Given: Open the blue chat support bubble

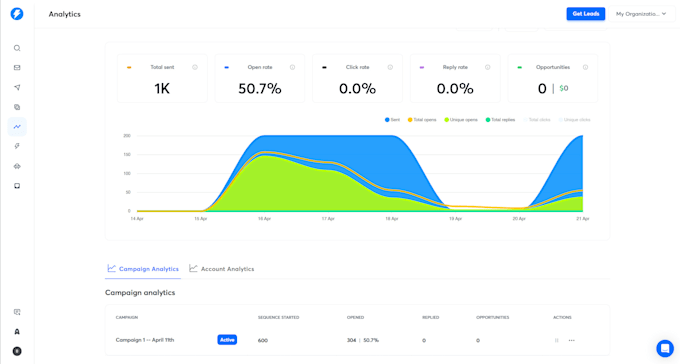Looking at the screenshot, I should [x=665, y=348].
